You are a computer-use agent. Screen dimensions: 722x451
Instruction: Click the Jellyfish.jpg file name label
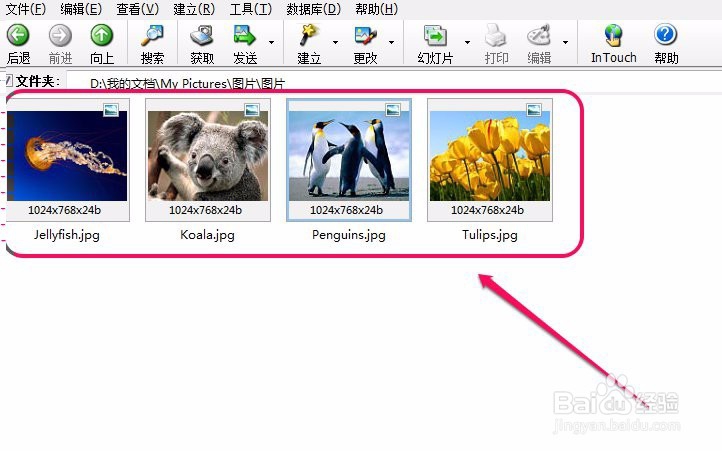(x=67, y=235)
